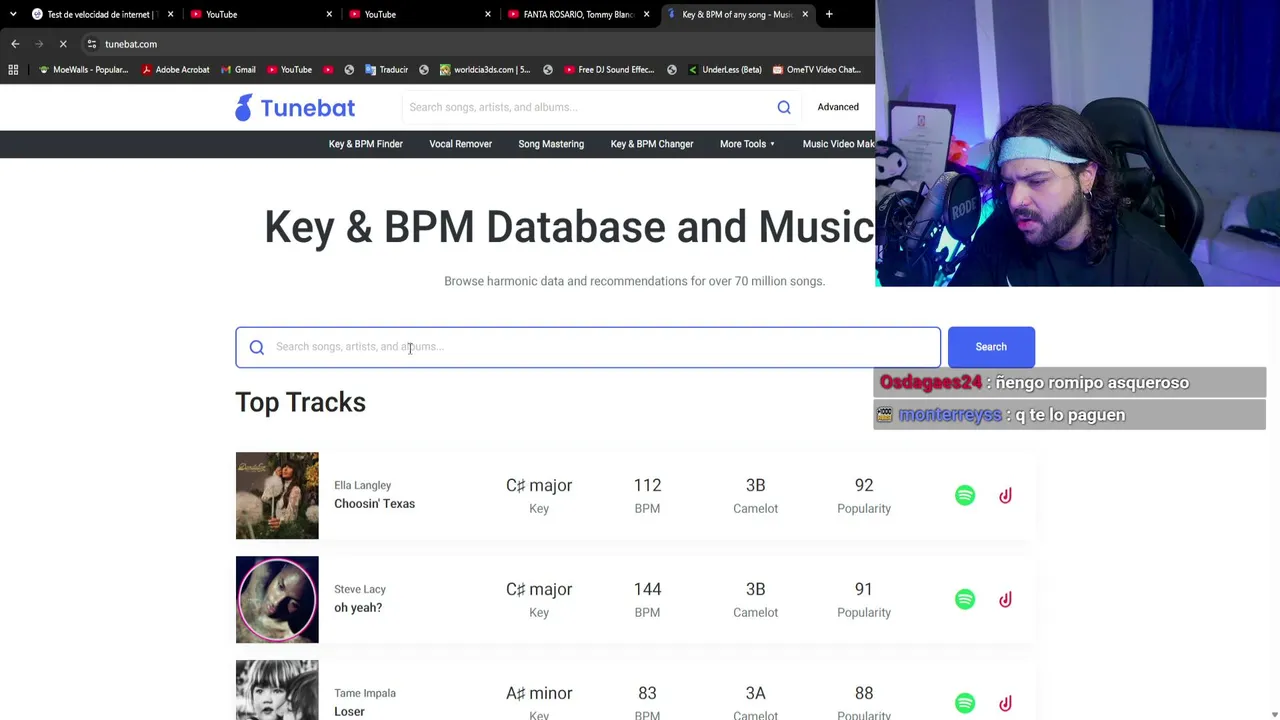The image size is (1280, 720).
Task: Click the oh yeah? album cover
Action: 277,600
